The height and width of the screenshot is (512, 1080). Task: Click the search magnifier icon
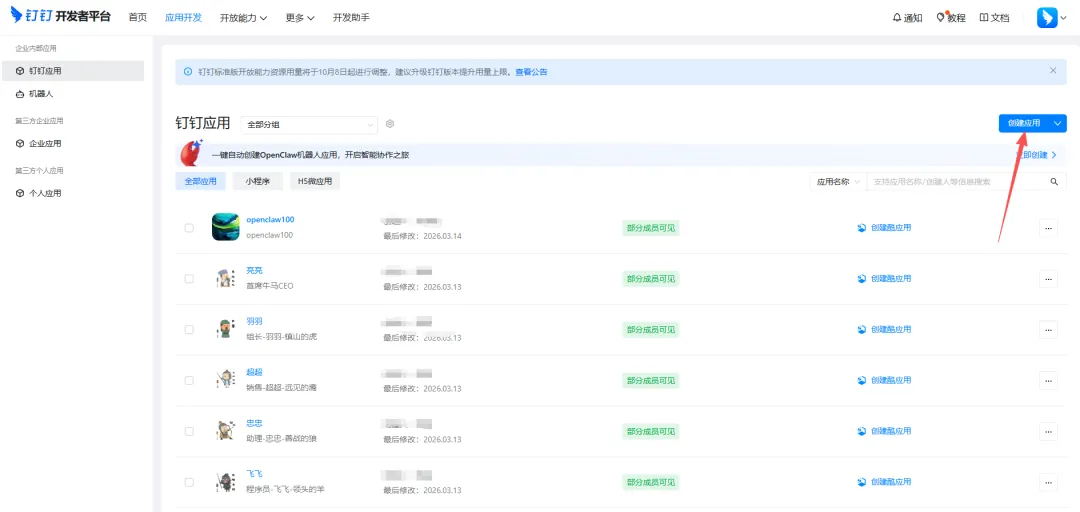[x=1054, y=182]
